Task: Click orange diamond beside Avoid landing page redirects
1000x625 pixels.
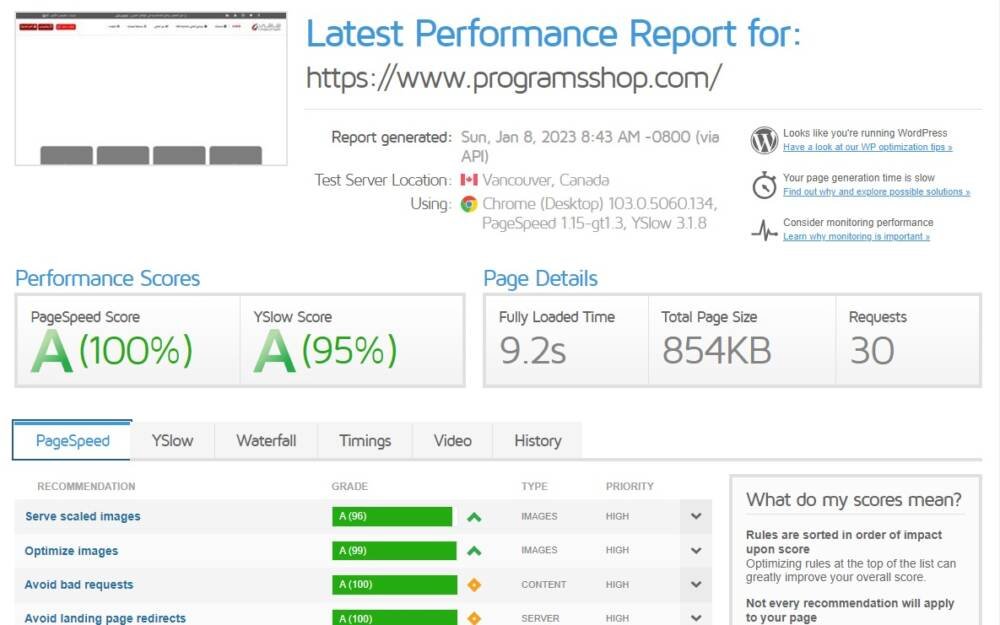Action: click(x=474, y=618)
